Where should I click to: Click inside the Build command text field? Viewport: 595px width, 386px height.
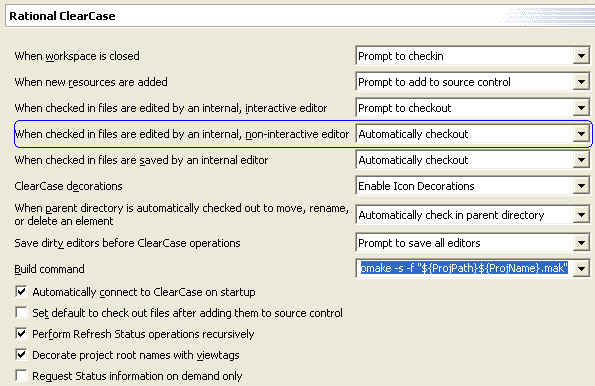pyautogui.click(x=464, y=269)
